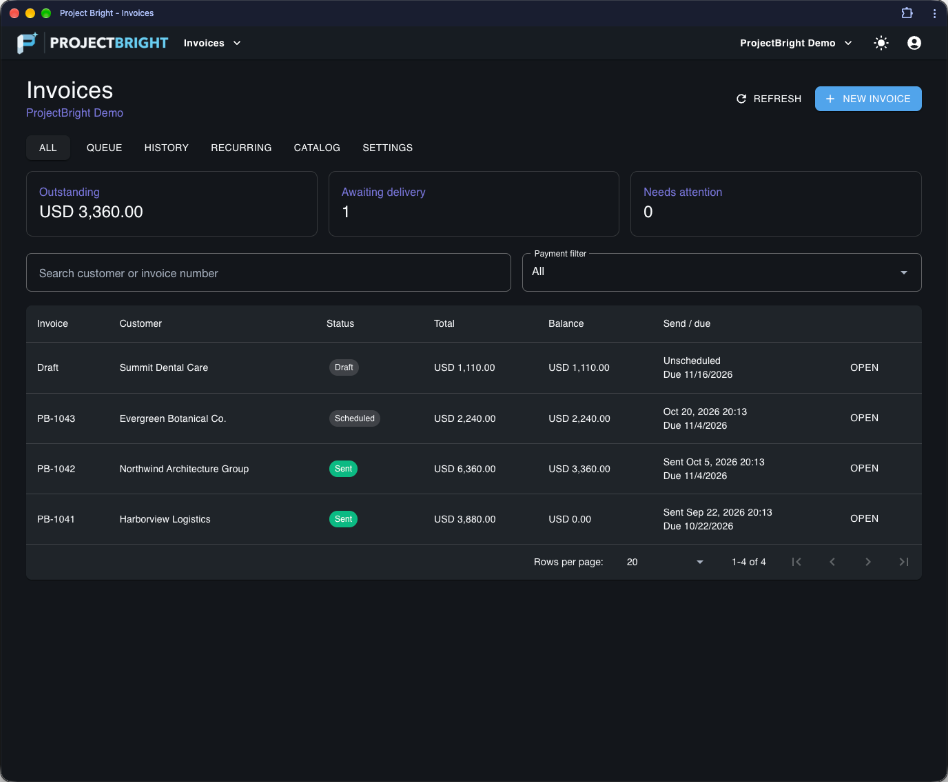Click the Due 11/16/2026 text

tap(698, 374)
